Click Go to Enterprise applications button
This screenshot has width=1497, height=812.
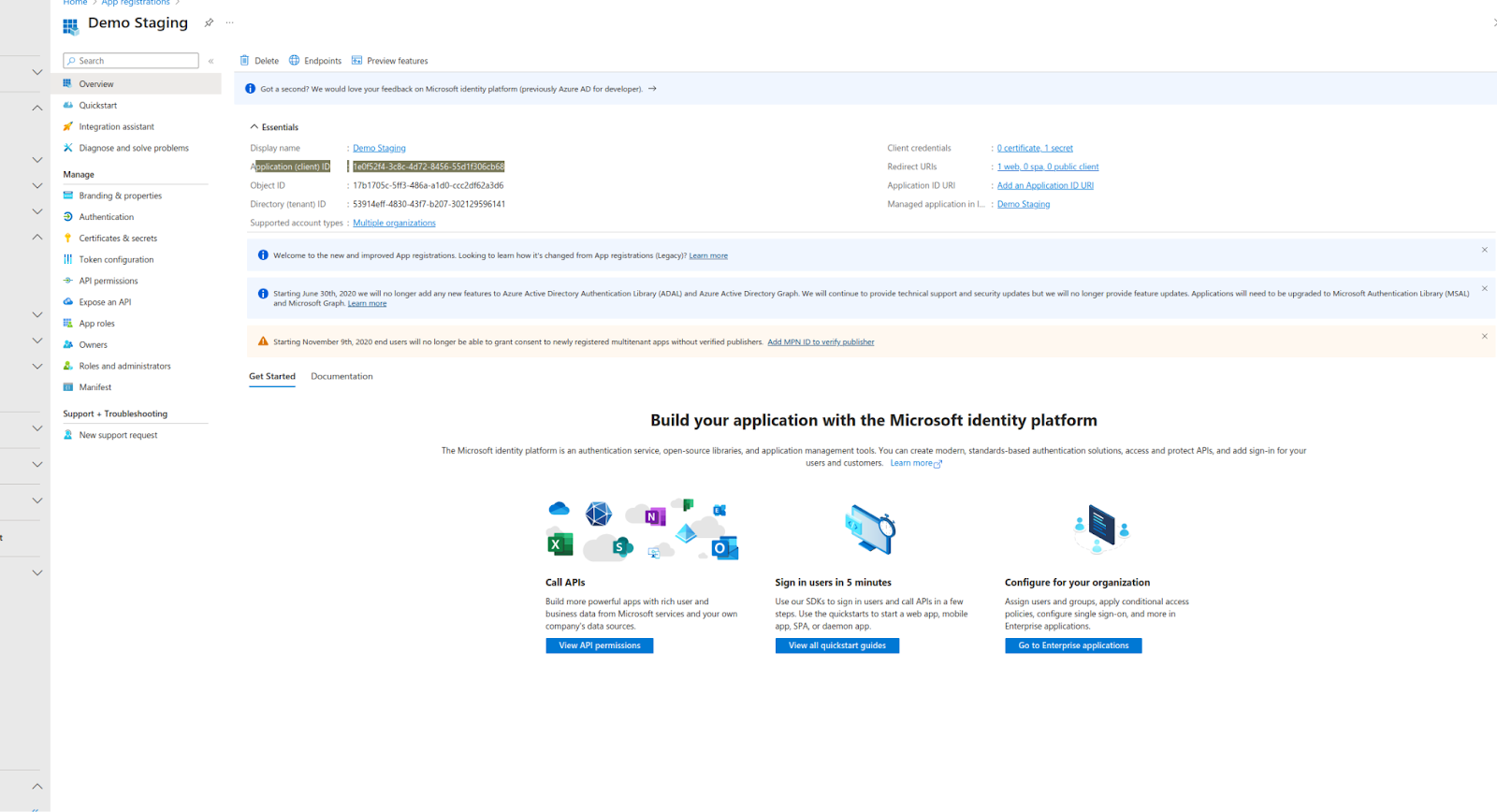[1073, 645]
